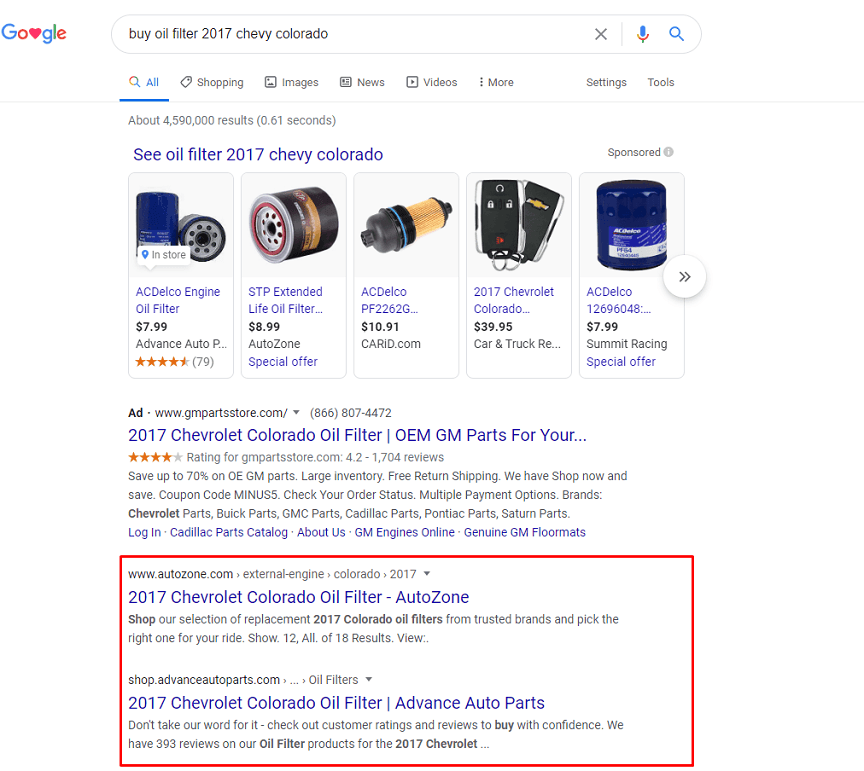Click the ad phone number (866) 807-4472
Screen dimensions: 864x771
click(x=350, y=413)
